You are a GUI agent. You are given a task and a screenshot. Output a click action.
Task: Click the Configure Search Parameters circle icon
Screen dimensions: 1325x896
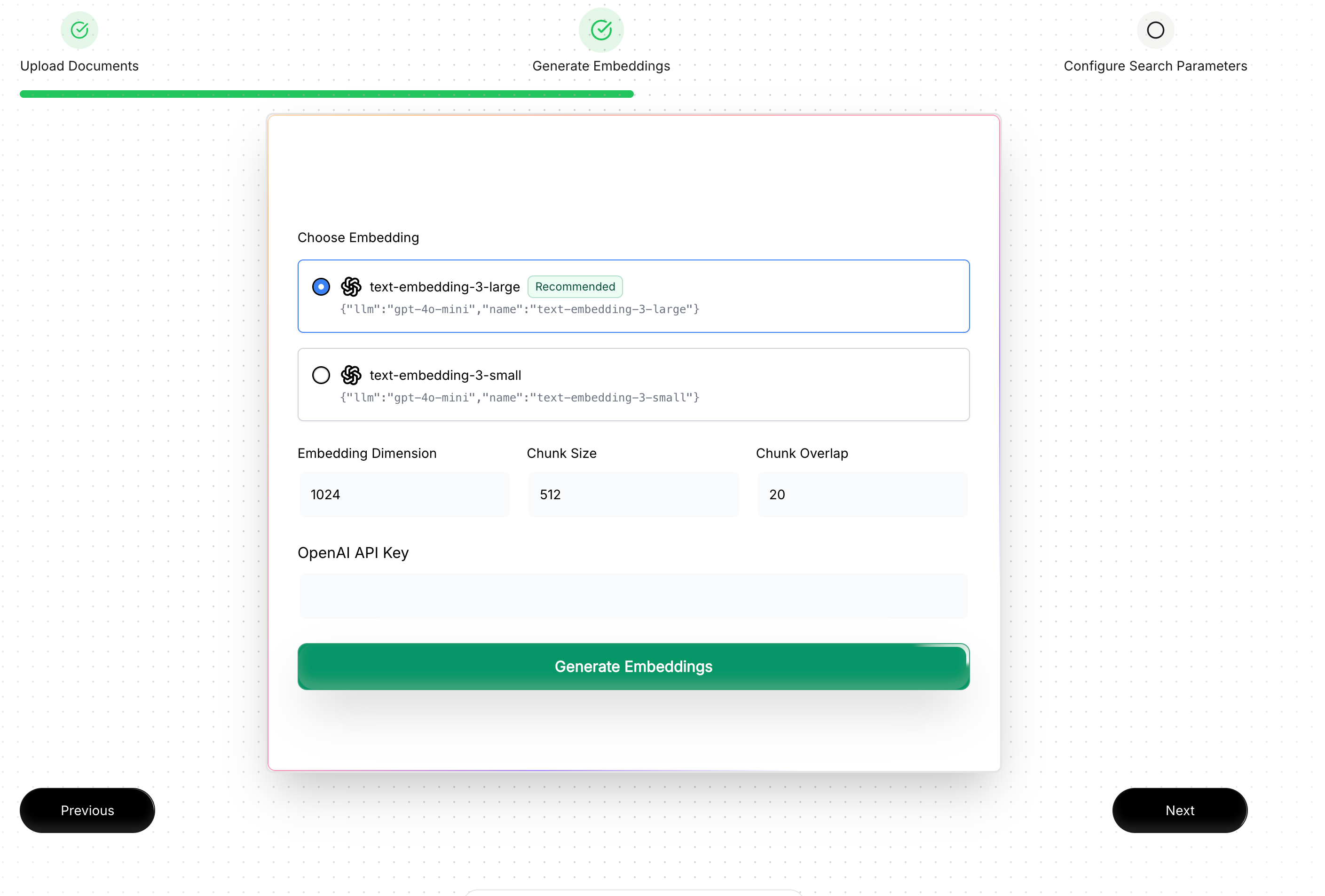pos(1155,30)
